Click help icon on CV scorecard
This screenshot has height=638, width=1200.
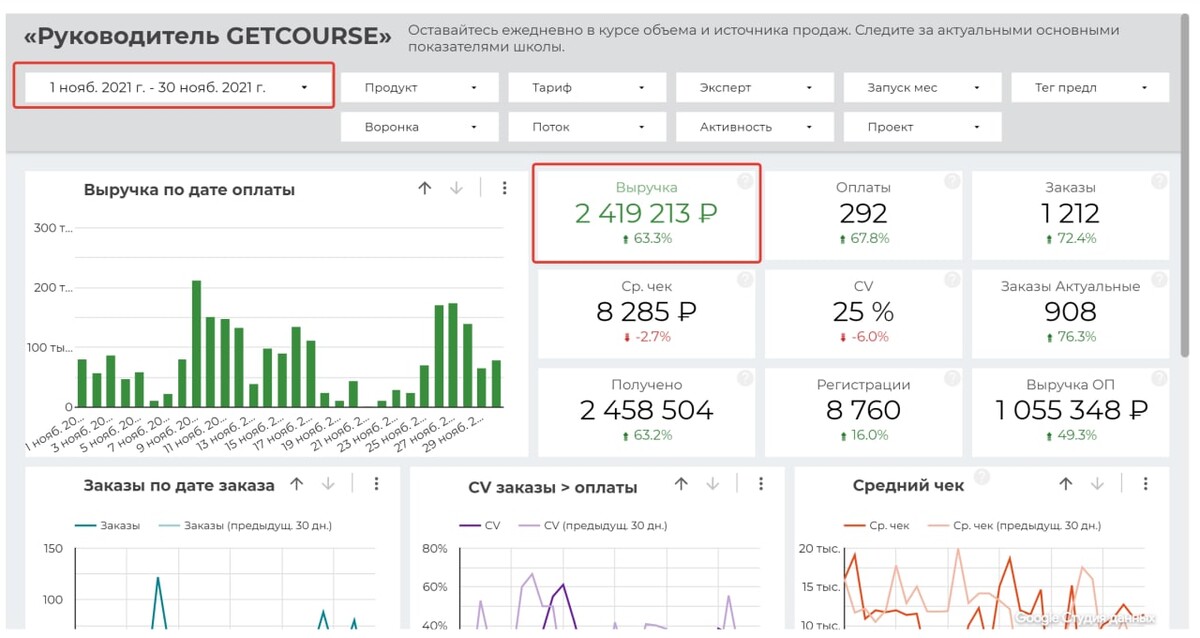tap(952, 280)
